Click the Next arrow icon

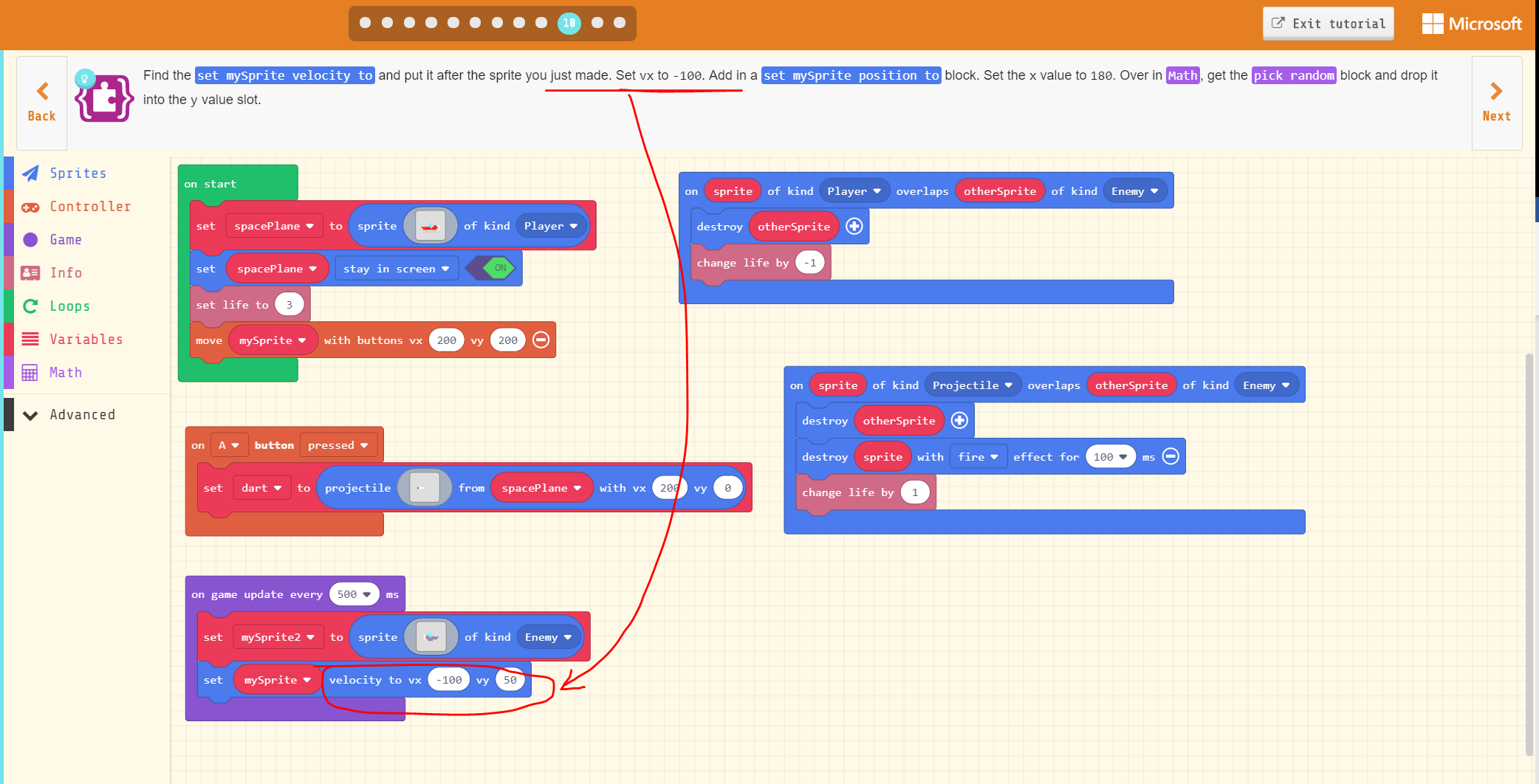click(x=1496, y=91)
